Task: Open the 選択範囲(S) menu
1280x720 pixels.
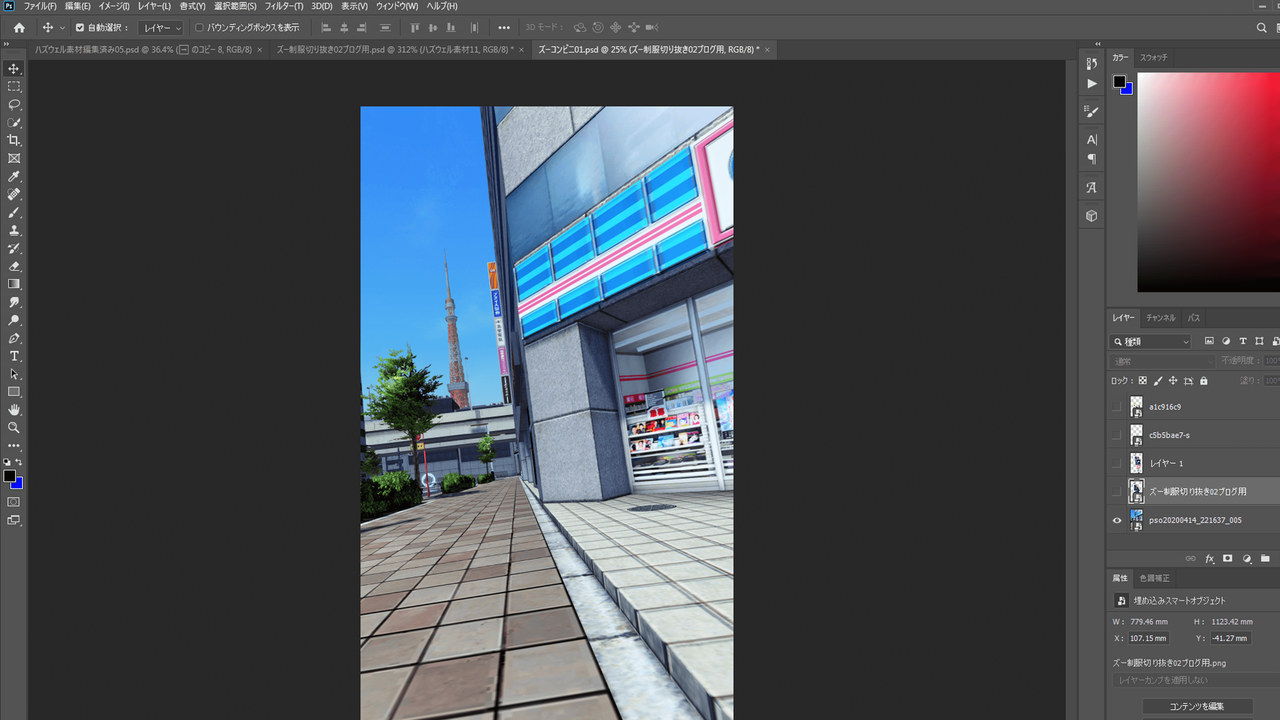Action: [235, 6]
